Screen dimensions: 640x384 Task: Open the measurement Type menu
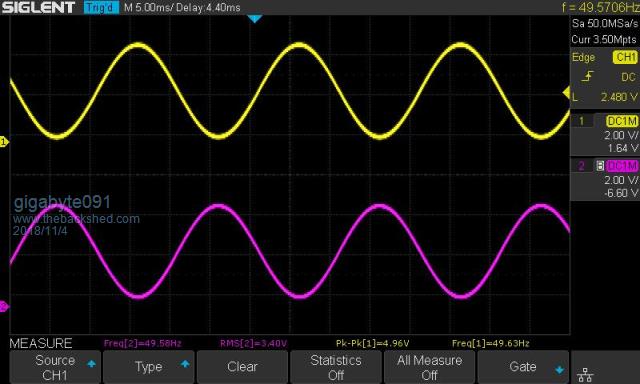[149, 367]
